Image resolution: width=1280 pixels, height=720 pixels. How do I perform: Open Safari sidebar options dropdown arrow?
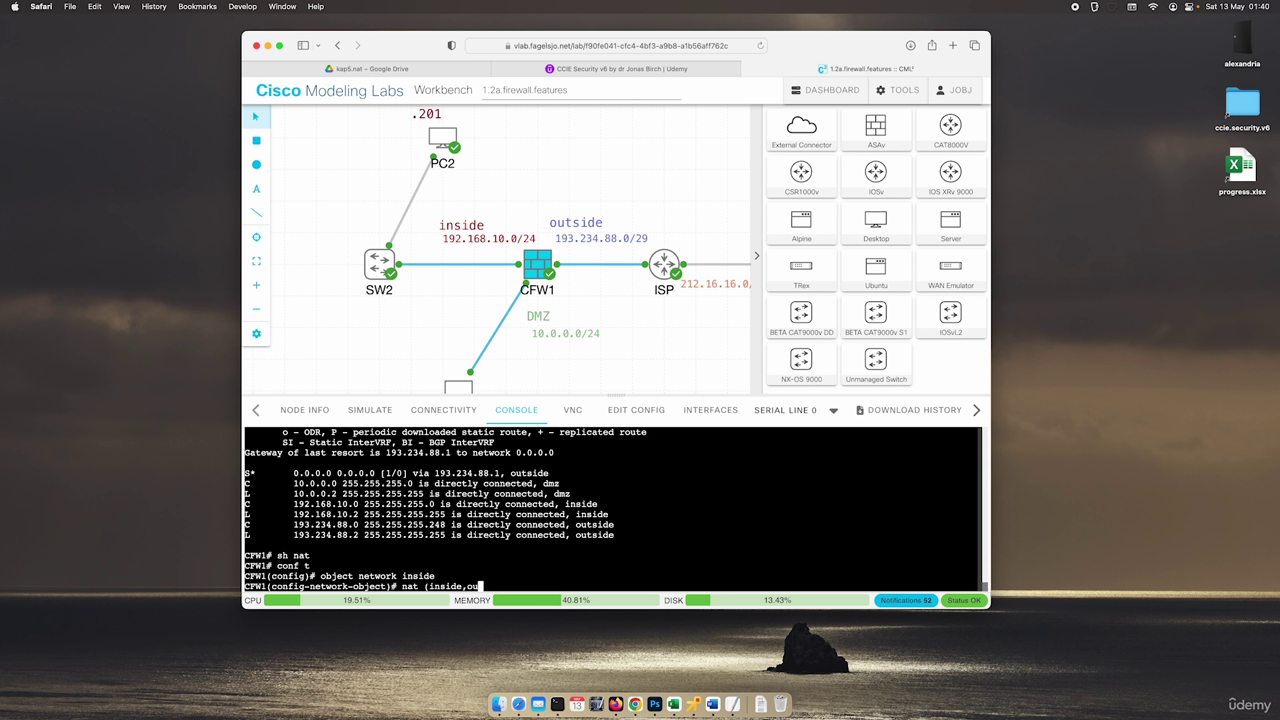pyautogui.click(x=317, y=45)
